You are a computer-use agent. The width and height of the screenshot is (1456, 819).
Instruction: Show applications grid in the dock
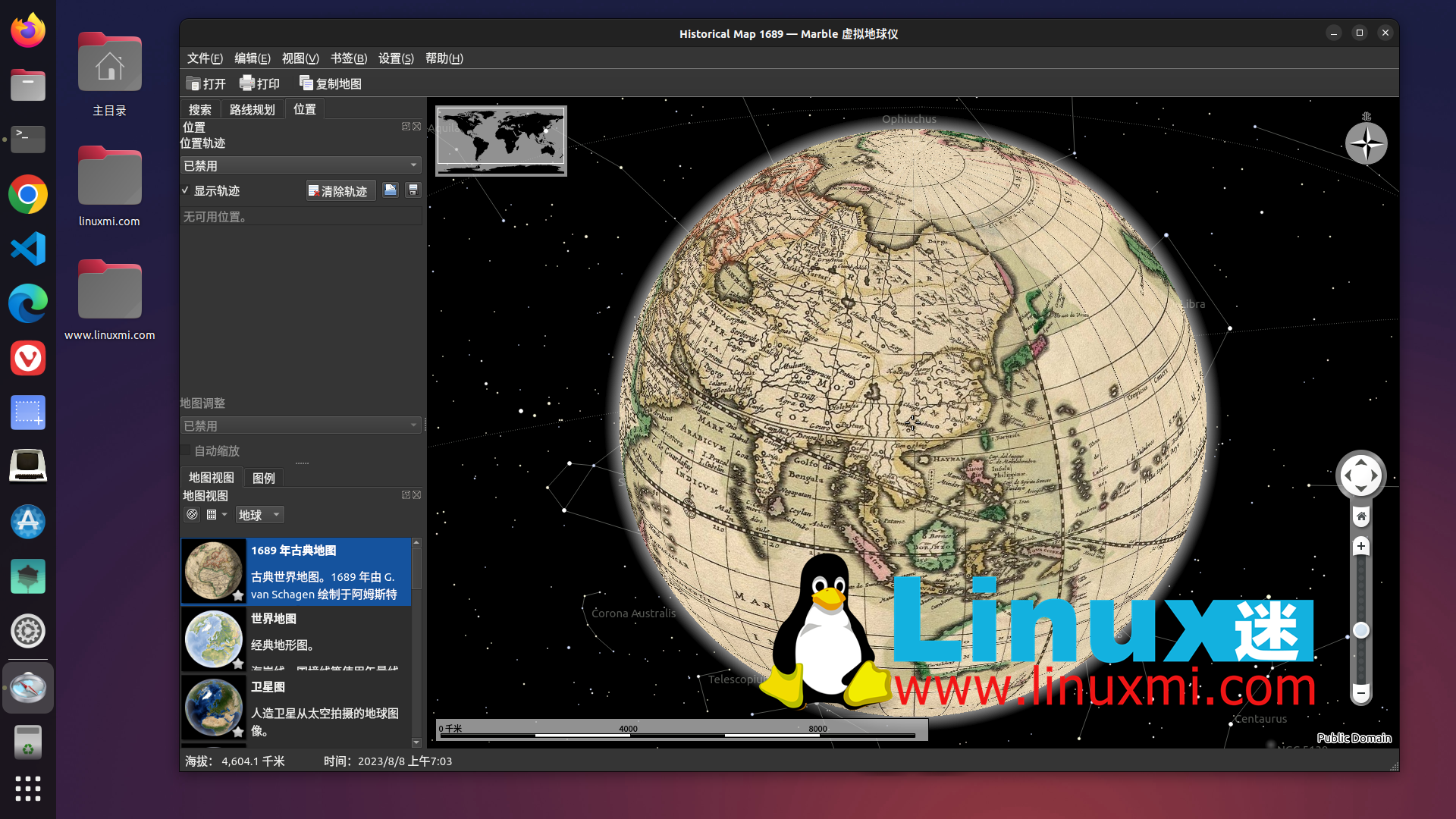(x=28, y=789)
